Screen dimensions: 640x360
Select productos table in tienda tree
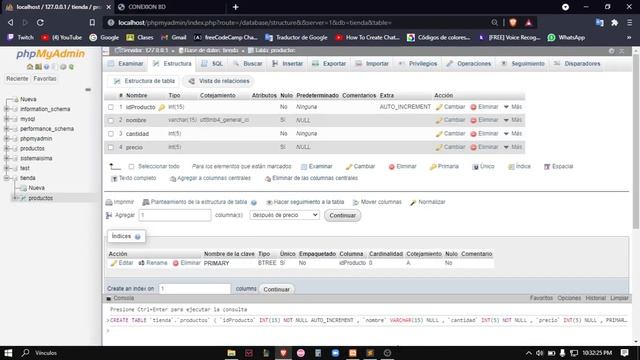(40, 198)
